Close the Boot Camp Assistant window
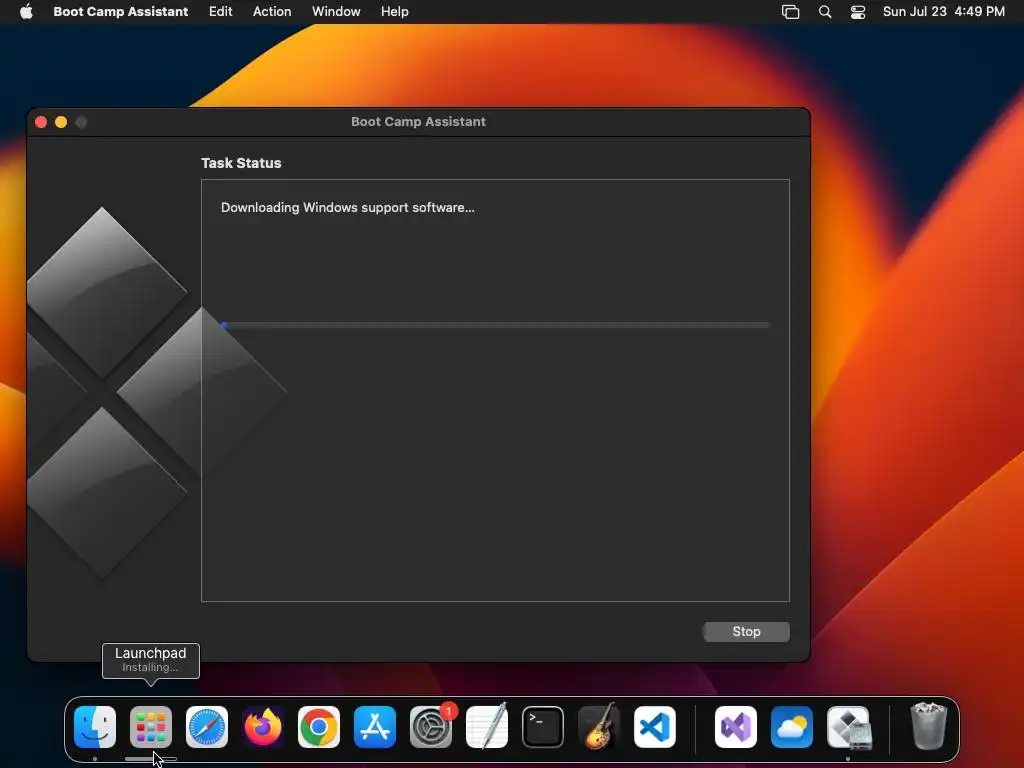 point(41,122)
